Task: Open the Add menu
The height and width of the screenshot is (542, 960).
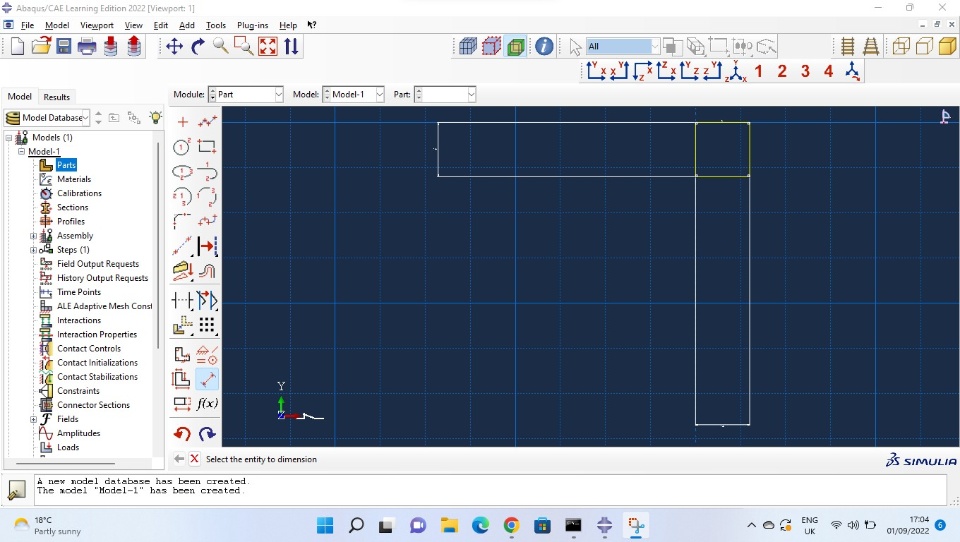Action: [x=187, y=25]
